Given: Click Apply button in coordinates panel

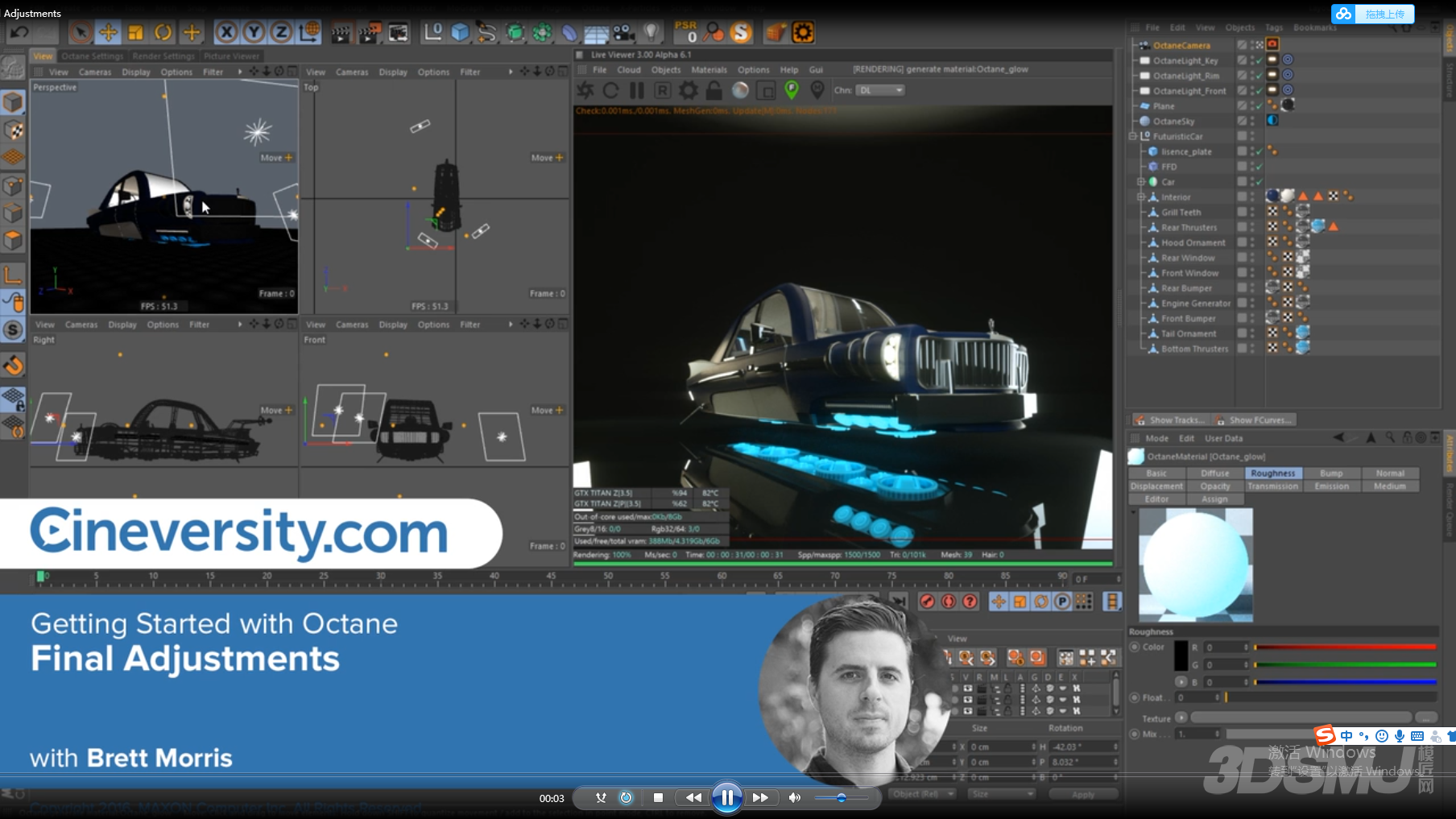Looking at the screenshot, I should coord(1083,795).
